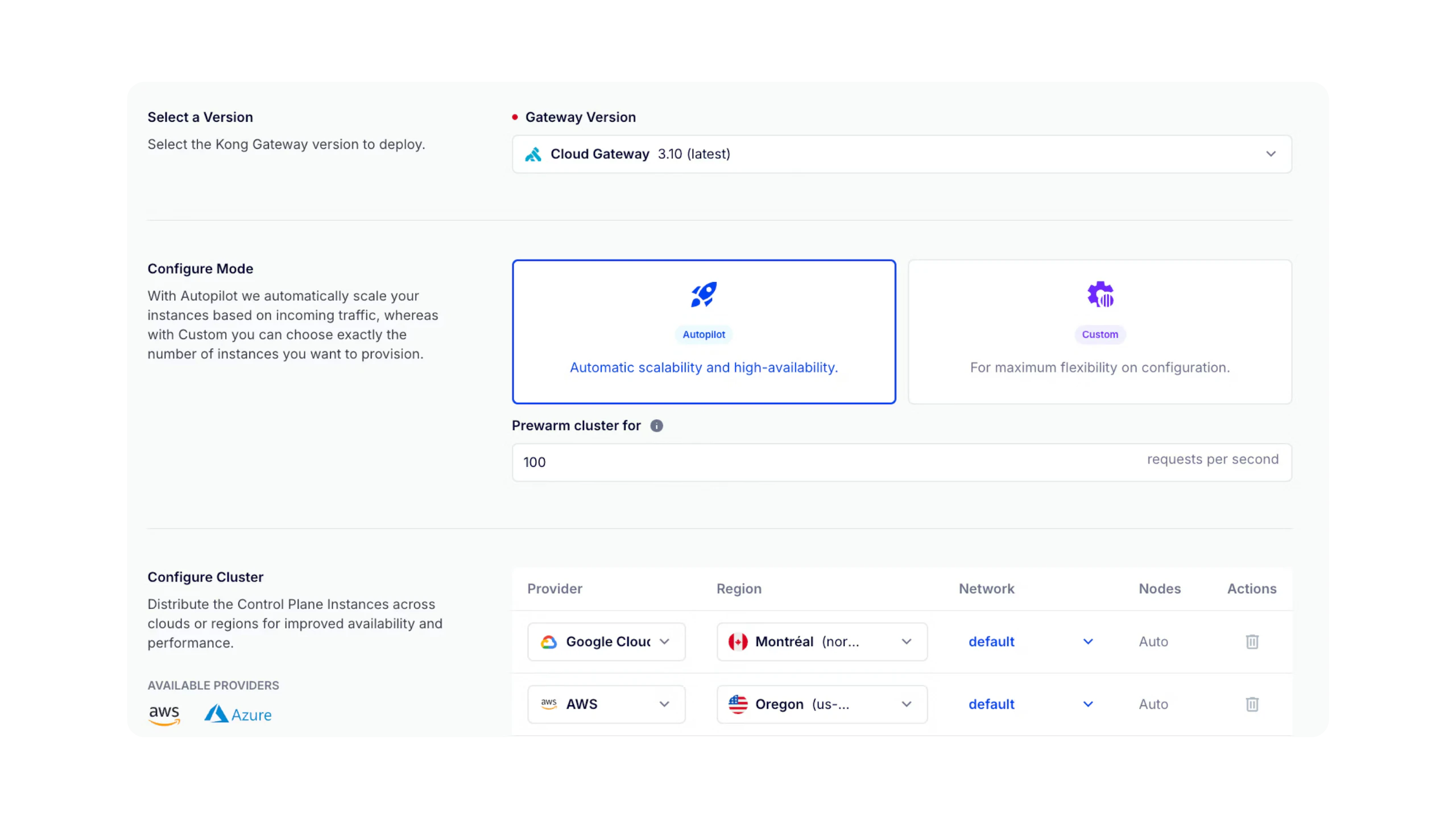Image resolution: width=1456 pixels, height=819 pixels.
Task: Click the Prewarm cluster info icon
Action: click(x=656, y=425)
